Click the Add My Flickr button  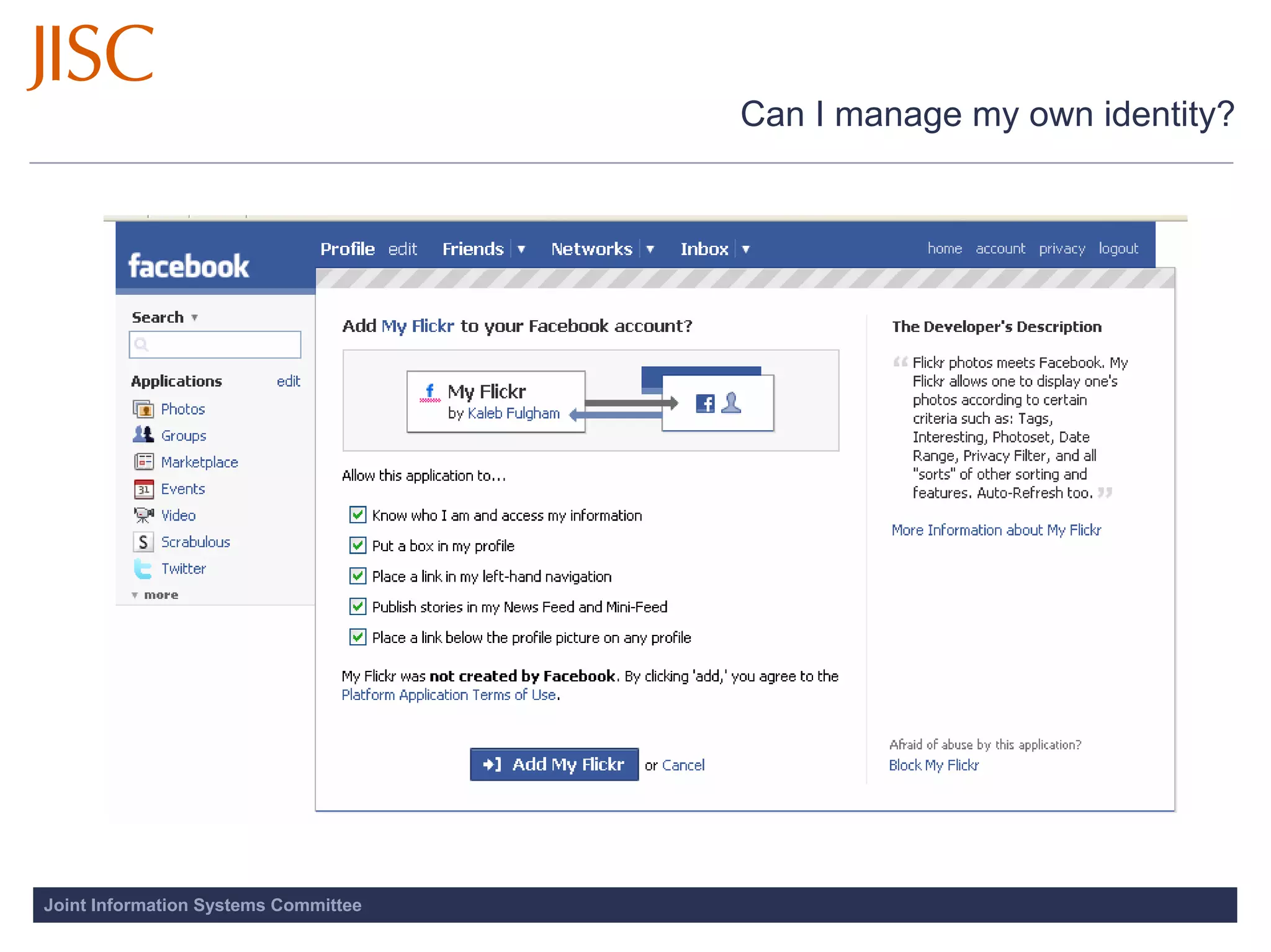coord(554,765)
